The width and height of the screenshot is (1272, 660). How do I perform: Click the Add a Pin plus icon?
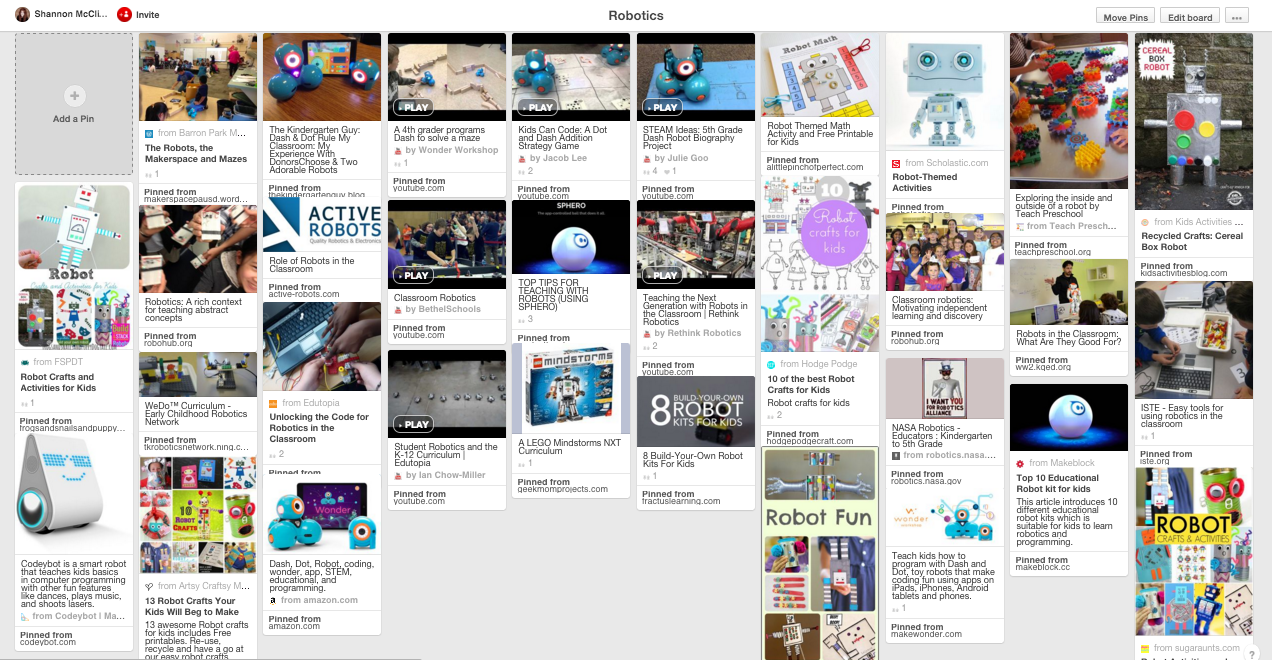point(74,95)
